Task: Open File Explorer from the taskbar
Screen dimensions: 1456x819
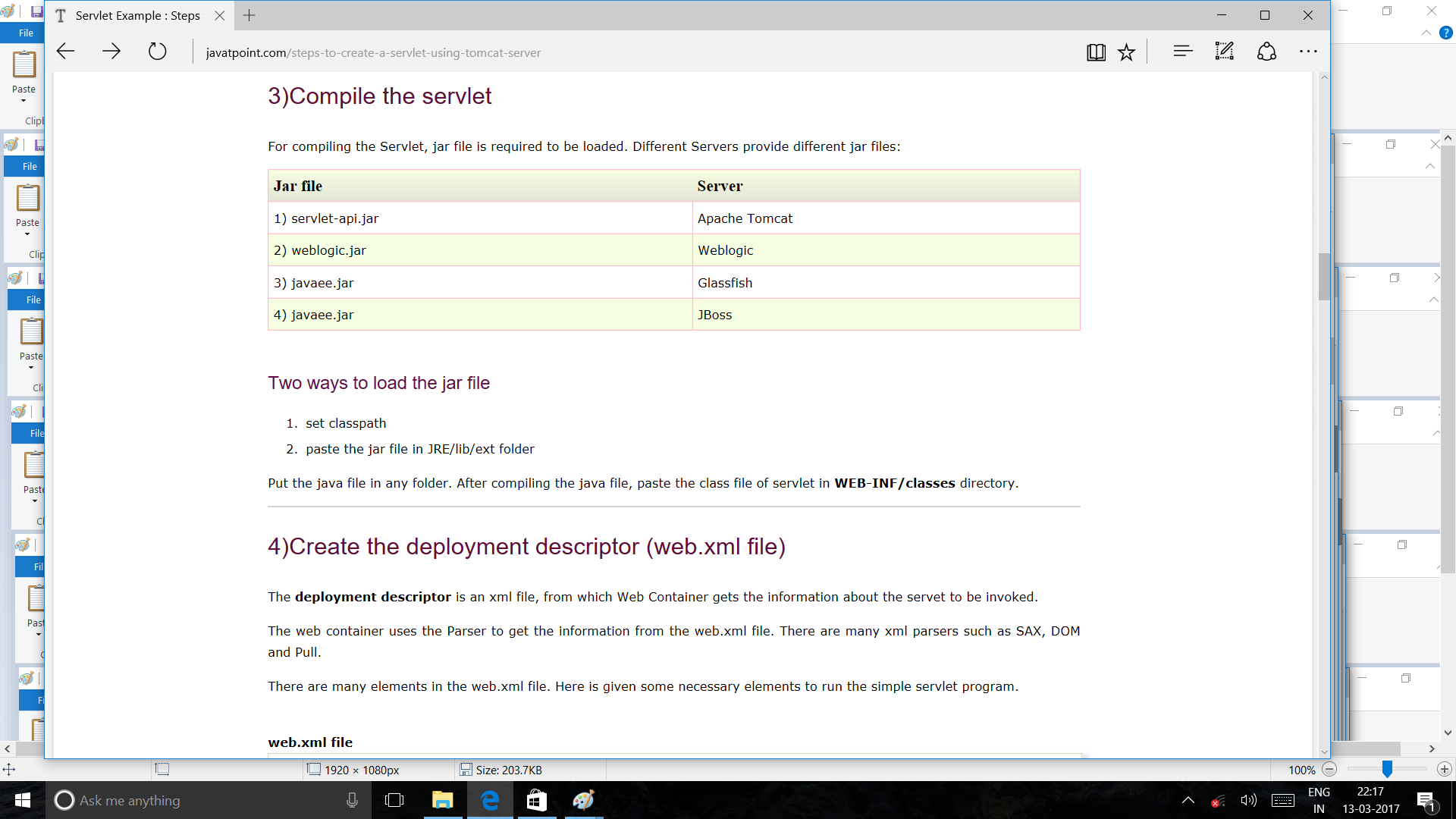Action: [x=442, y=801]
